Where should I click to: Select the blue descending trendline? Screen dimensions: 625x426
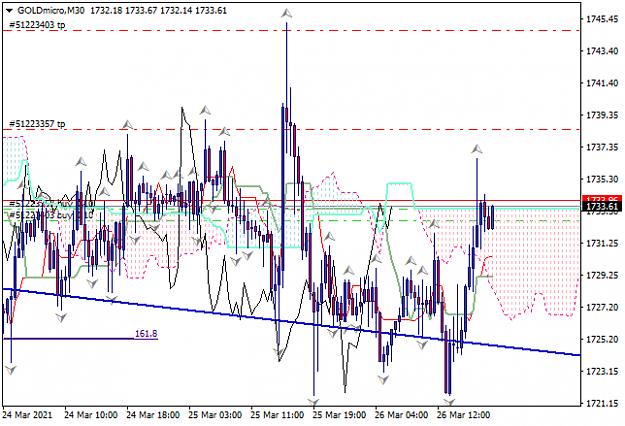291,322
